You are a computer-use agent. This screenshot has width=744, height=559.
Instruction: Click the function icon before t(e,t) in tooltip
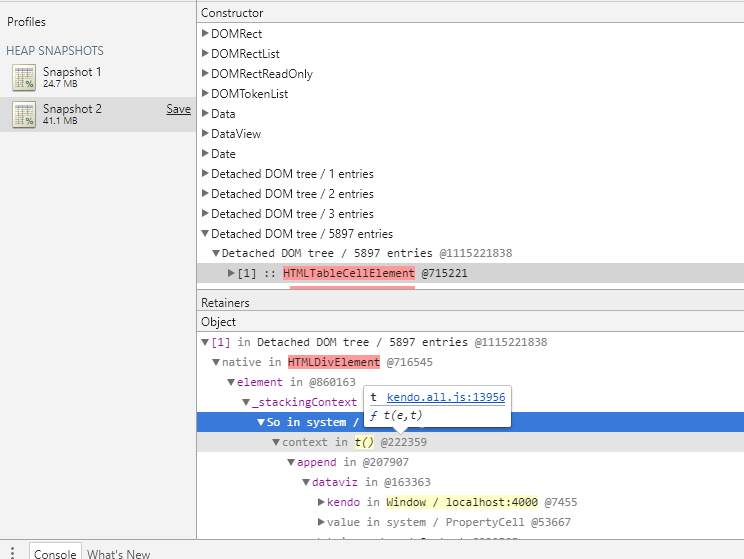[373, 416]
